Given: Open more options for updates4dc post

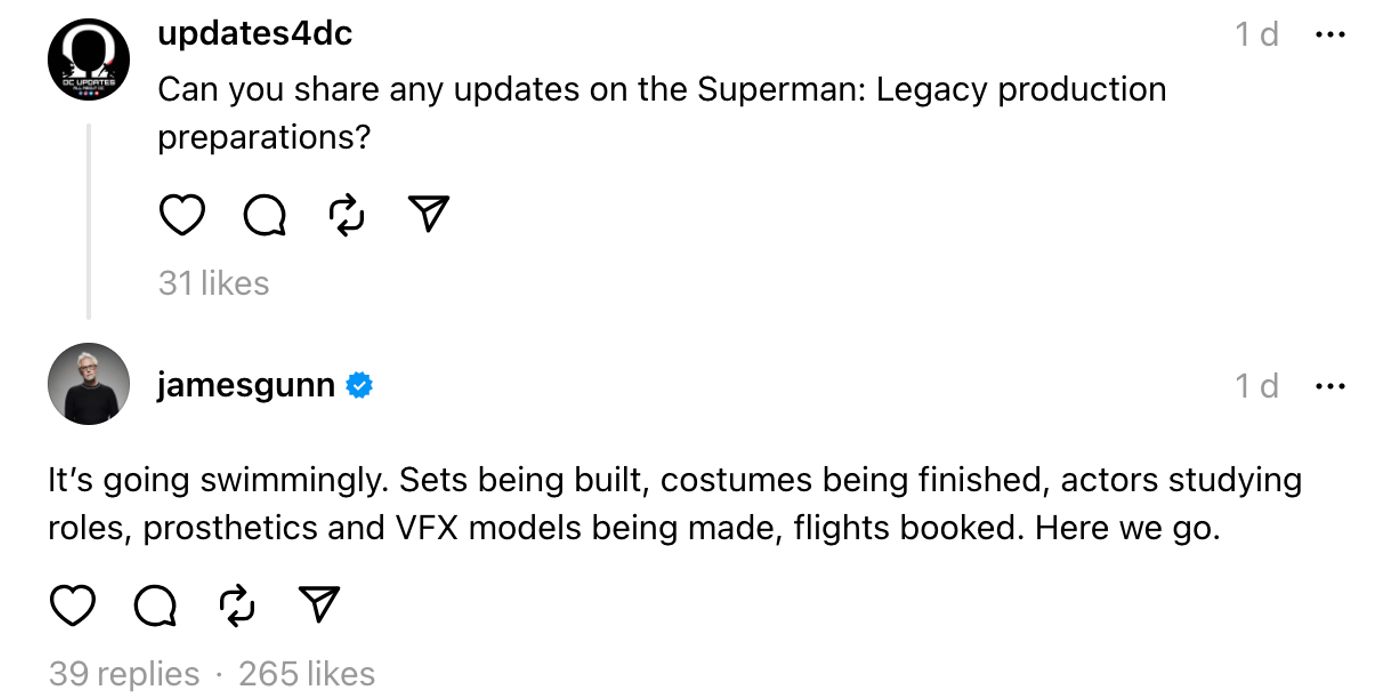Looking at the screenshot, I should tap(1330, 35).
